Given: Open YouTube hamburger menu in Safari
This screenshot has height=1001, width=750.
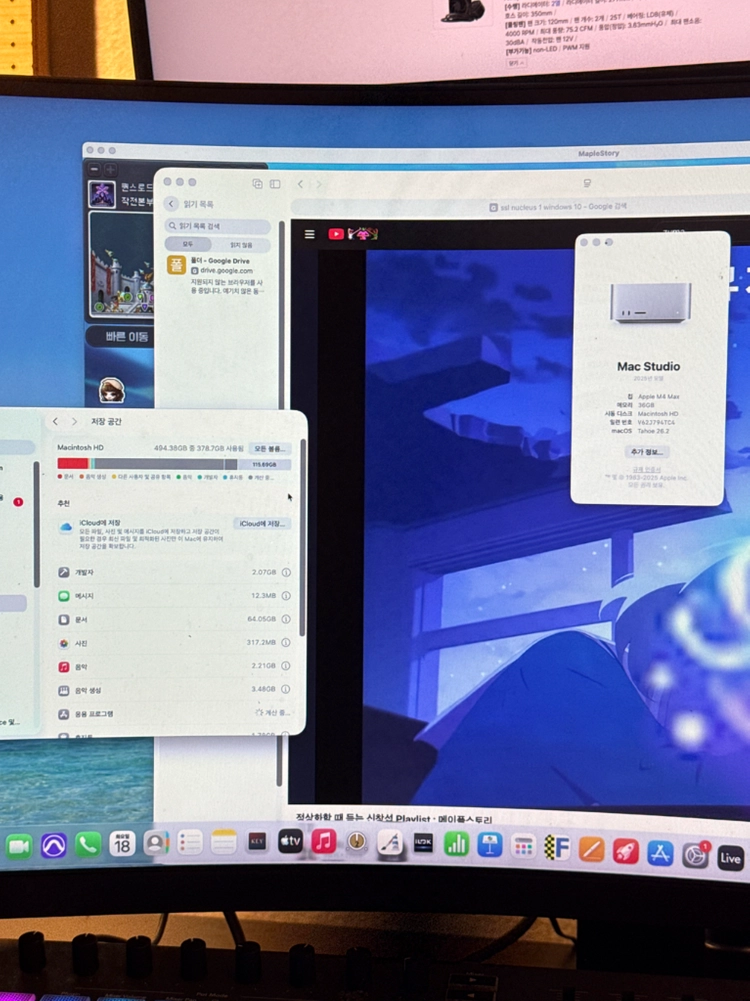Looking at the screenshot, I should (x=310, y=234).
